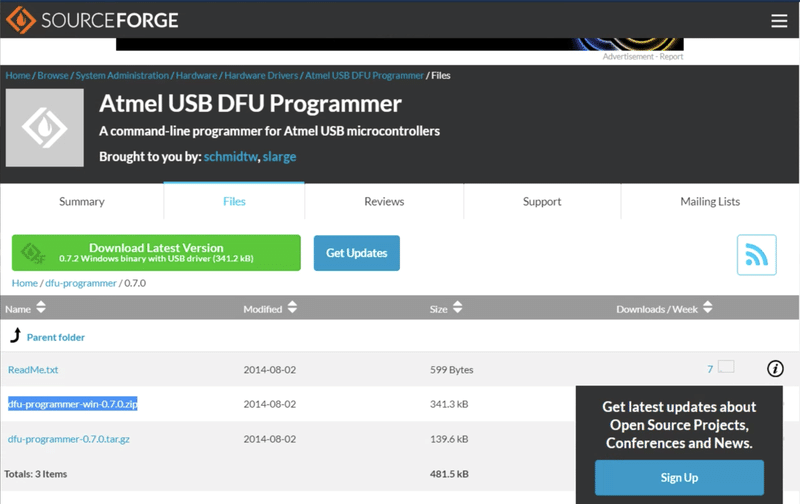Click Browse in the breadcrumb

(53, 75)
